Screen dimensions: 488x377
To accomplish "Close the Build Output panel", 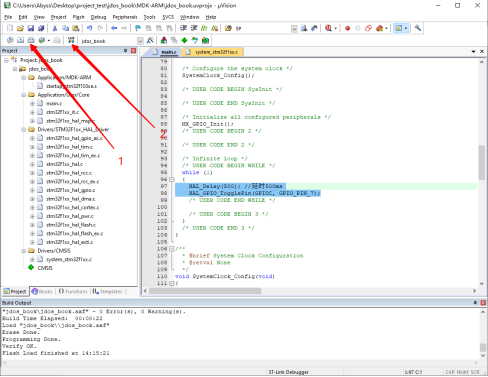I will coord(483,303).
